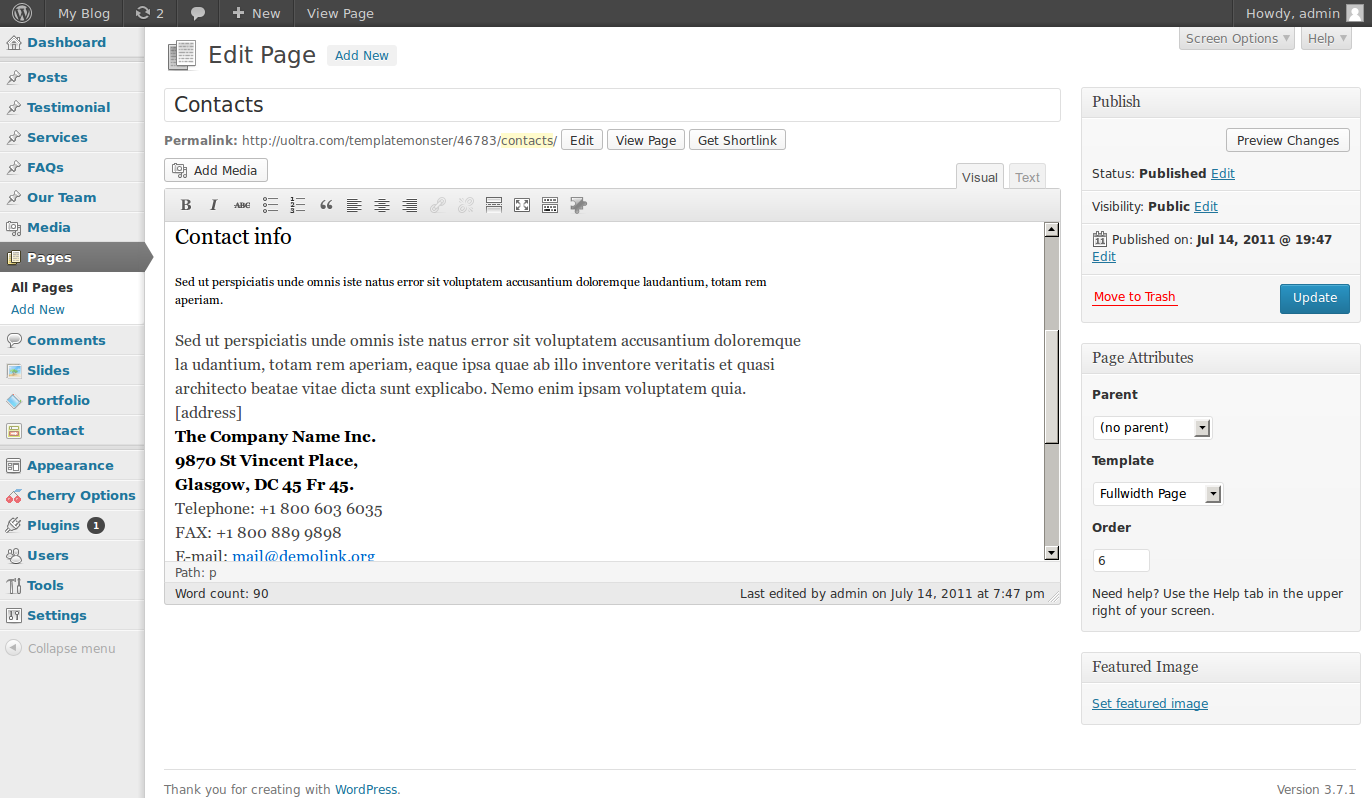Switch to the Visual editor tab
This screenshot has width=1372, height=798.
point(980,177)
